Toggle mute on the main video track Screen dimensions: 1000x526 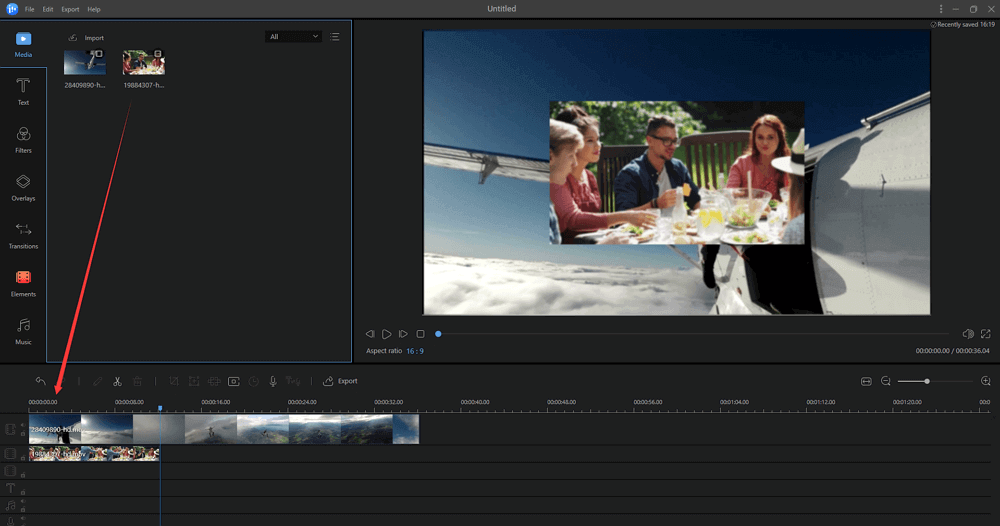pos(23,425)
